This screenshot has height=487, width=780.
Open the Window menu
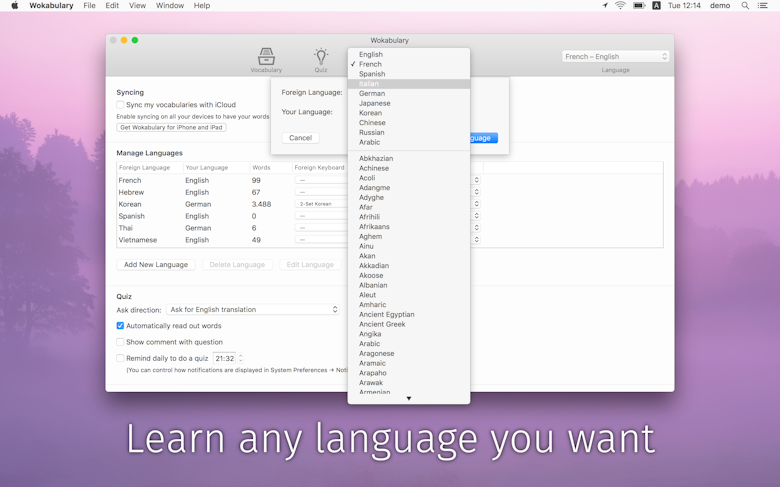pyautogui.click(x=170, y=5)
